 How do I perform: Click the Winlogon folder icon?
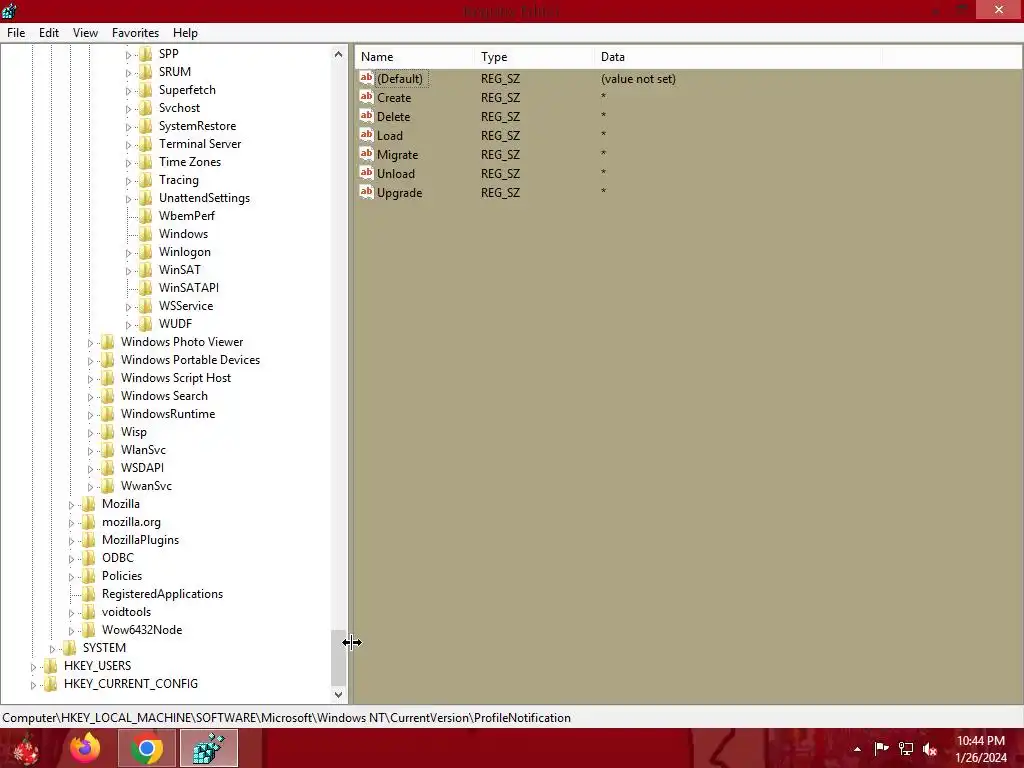(146, 251)
